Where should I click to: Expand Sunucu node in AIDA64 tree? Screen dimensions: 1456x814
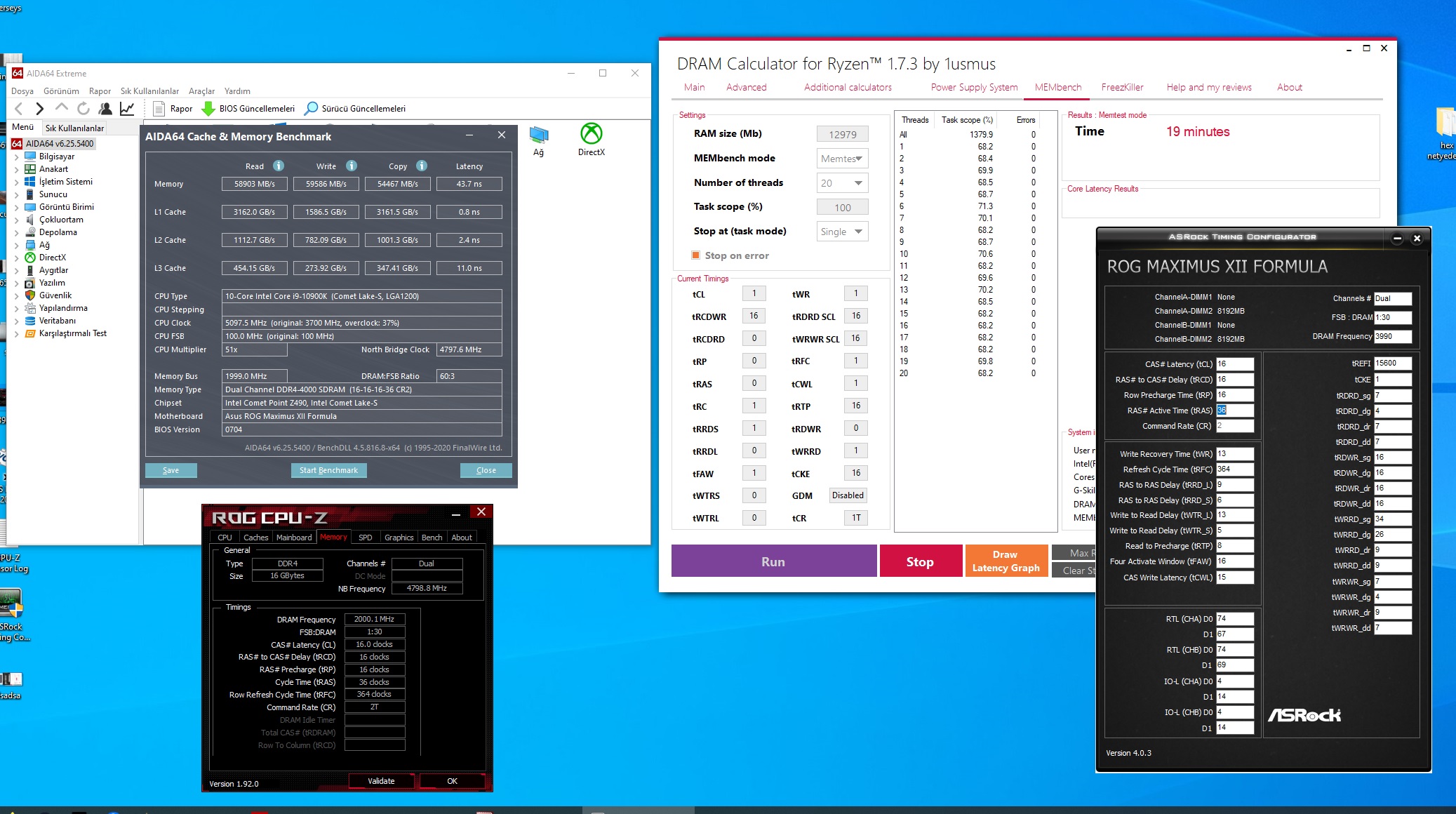[17, 194]
